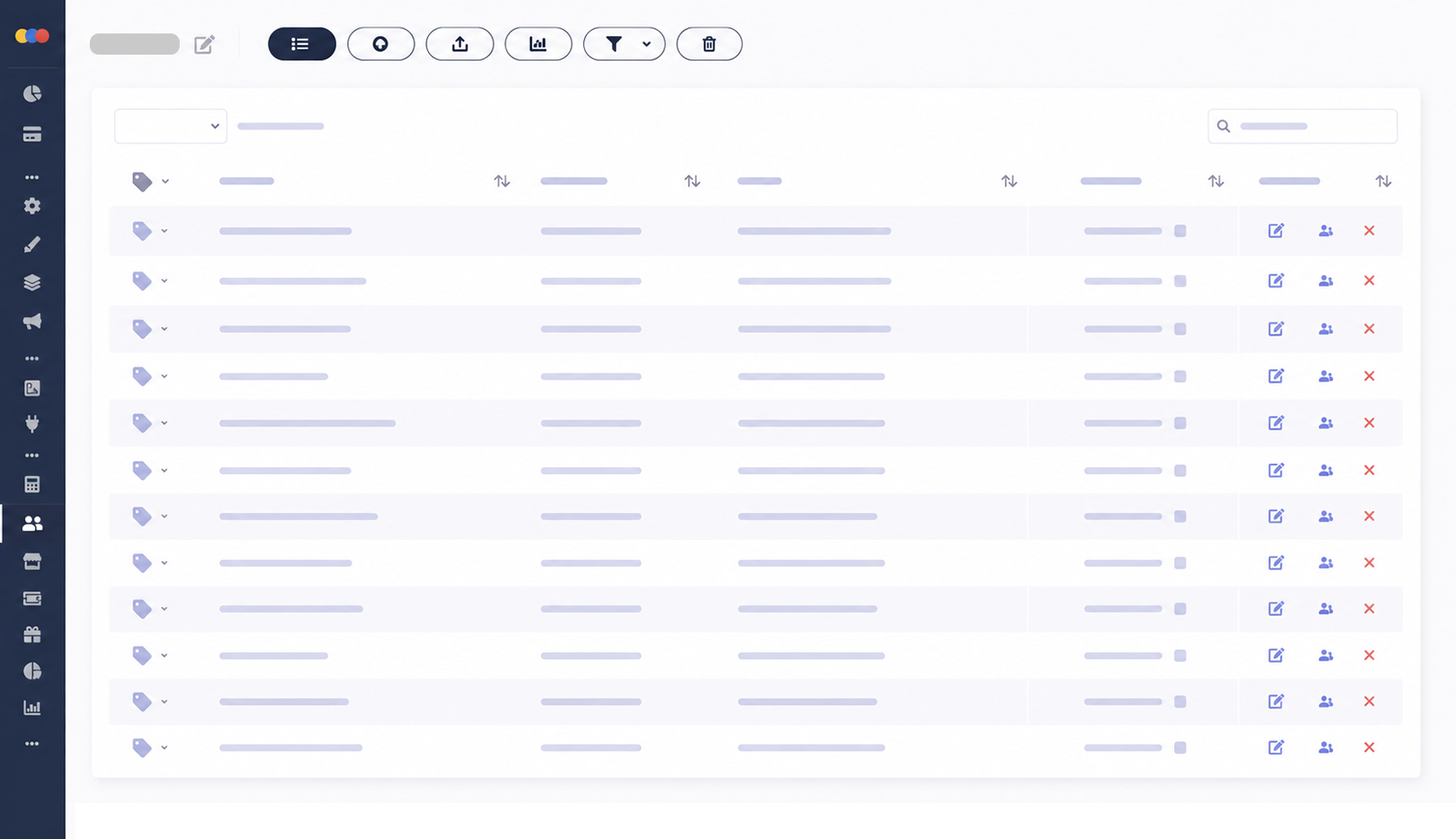Screen dimensions: 1456x839
Task: Click the three-colored app logo
Action: 33,36
